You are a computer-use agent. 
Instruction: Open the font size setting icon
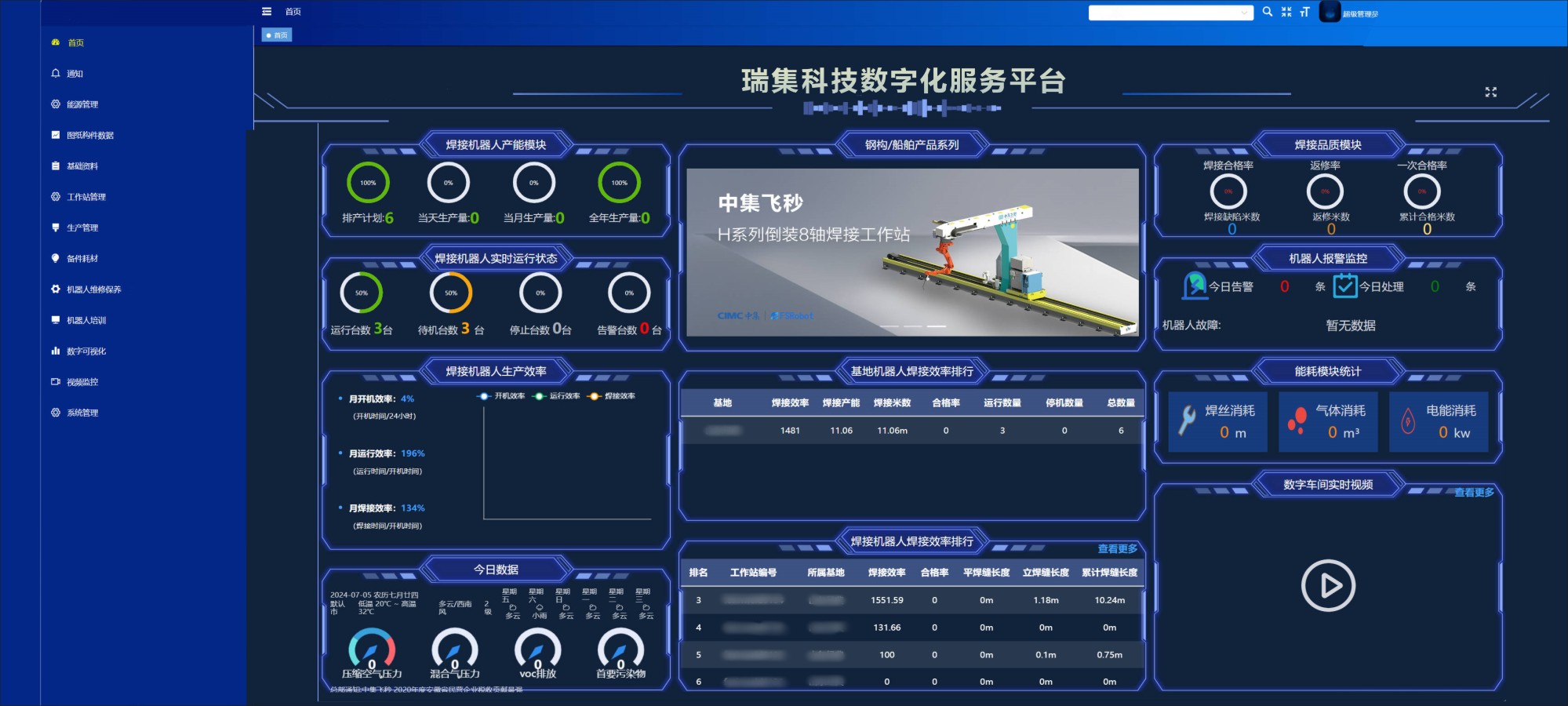(1304, 12)
